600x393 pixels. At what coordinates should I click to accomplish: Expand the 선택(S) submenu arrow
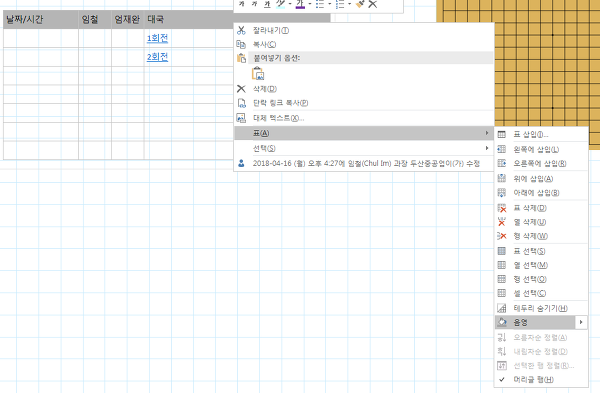point(487,148)
